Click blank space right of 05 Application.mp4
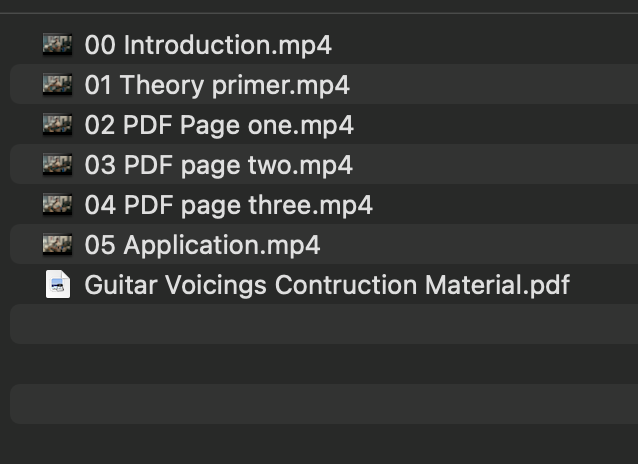The height and width of the screenshot is (464, 638). [480, 245]
